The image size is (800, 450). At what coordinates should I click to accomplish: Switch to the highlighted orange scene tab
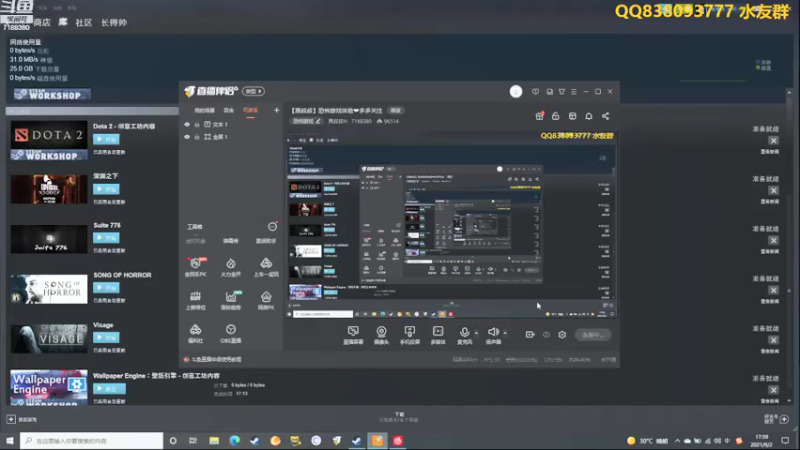[x=250, y=110]
